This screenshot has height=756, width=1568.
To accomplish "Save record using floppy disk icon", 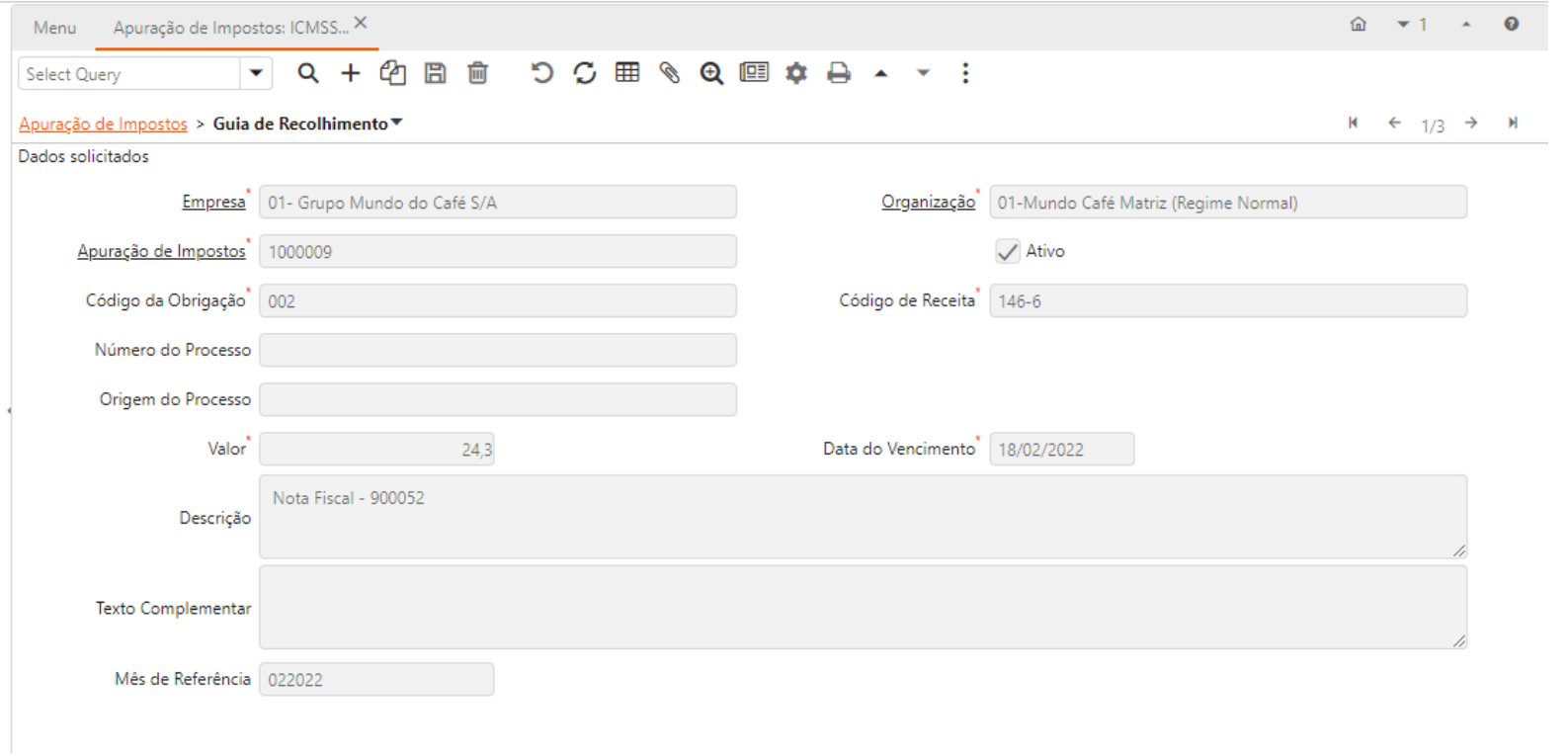I will coord(436,73).
